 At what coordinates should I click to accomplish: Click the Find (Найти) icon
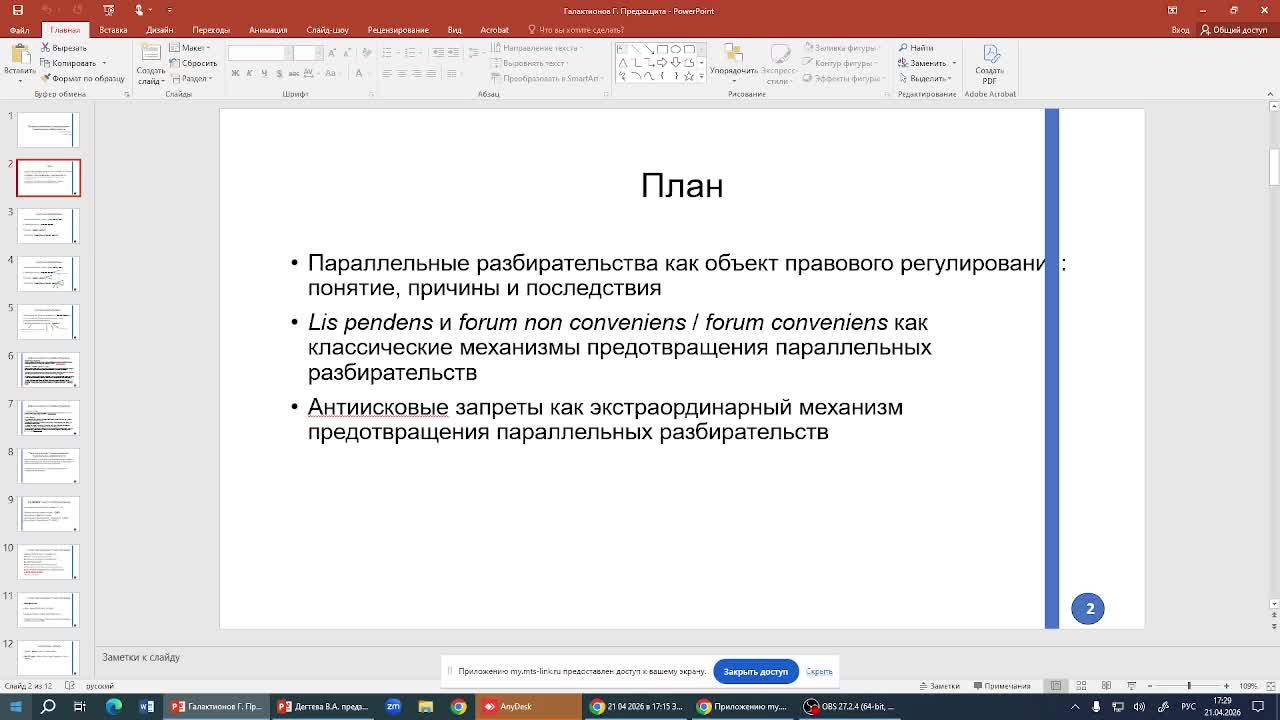916,47
